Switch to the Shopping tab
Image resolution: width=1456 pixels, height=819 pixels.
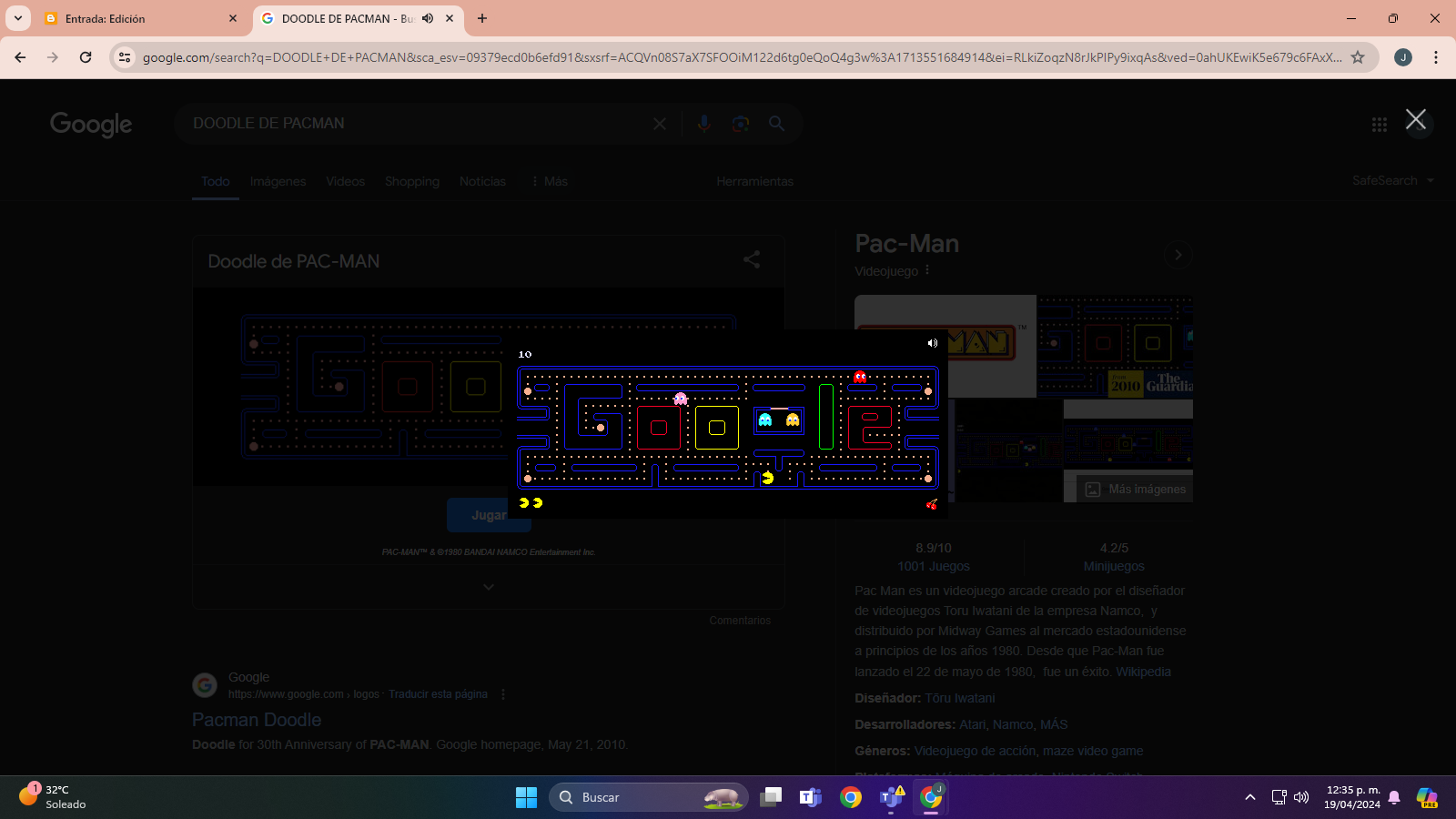pyautogui.click(x=412, y=181)
